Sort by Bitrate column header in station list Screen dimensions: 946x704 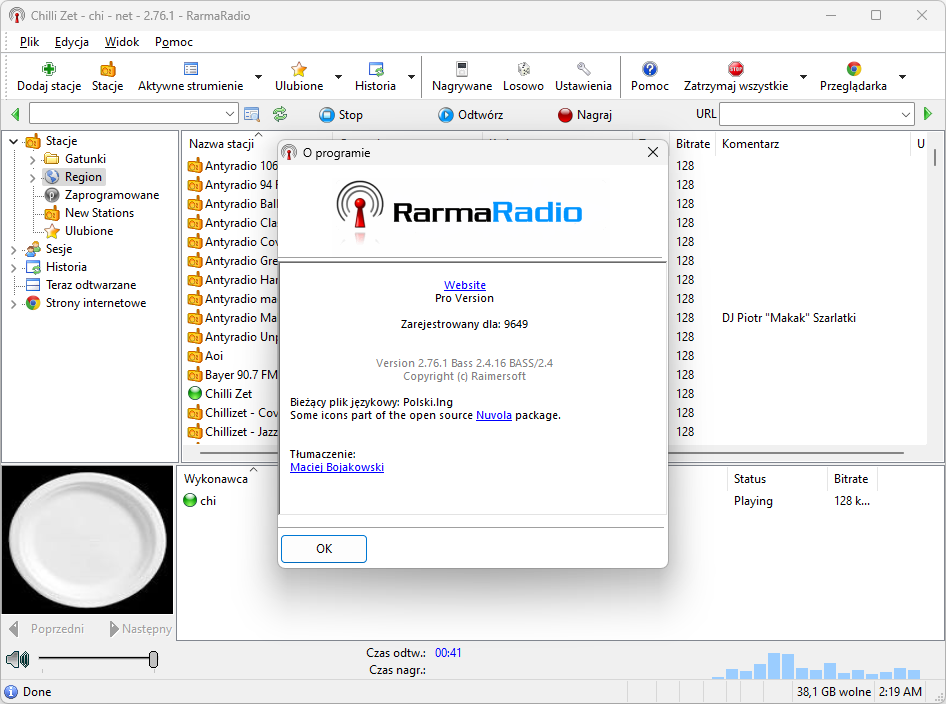click(x=693, y=144)
